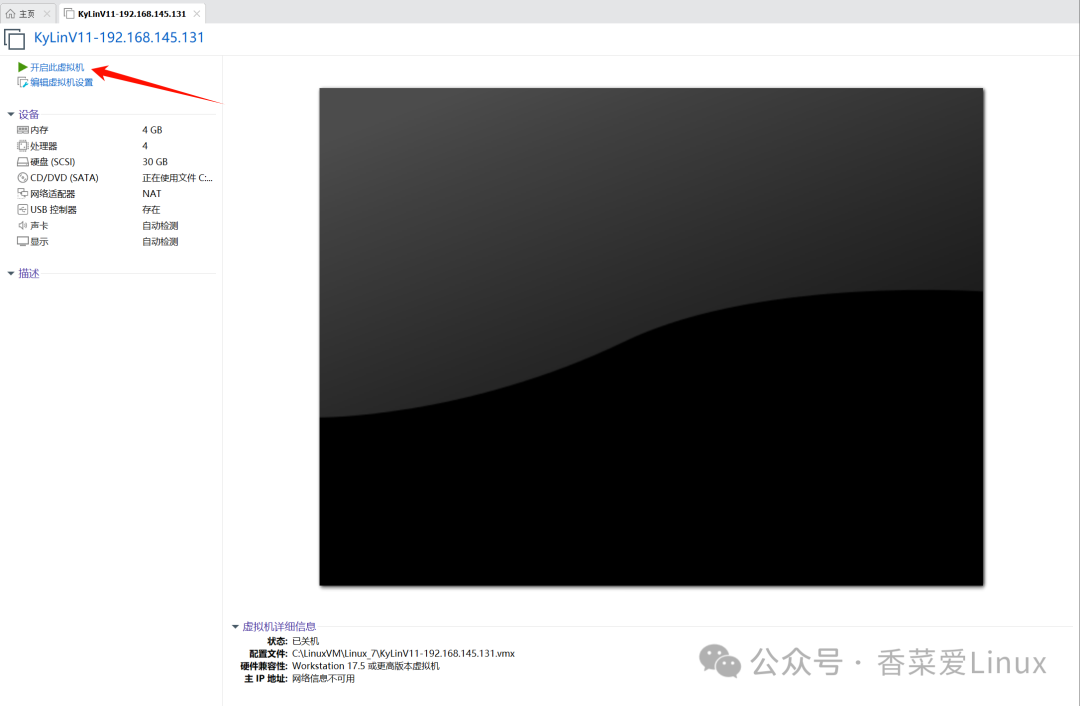The image size is (1080, 706).
Task: Collapse the 描述 description section
Action: point(10,273)
